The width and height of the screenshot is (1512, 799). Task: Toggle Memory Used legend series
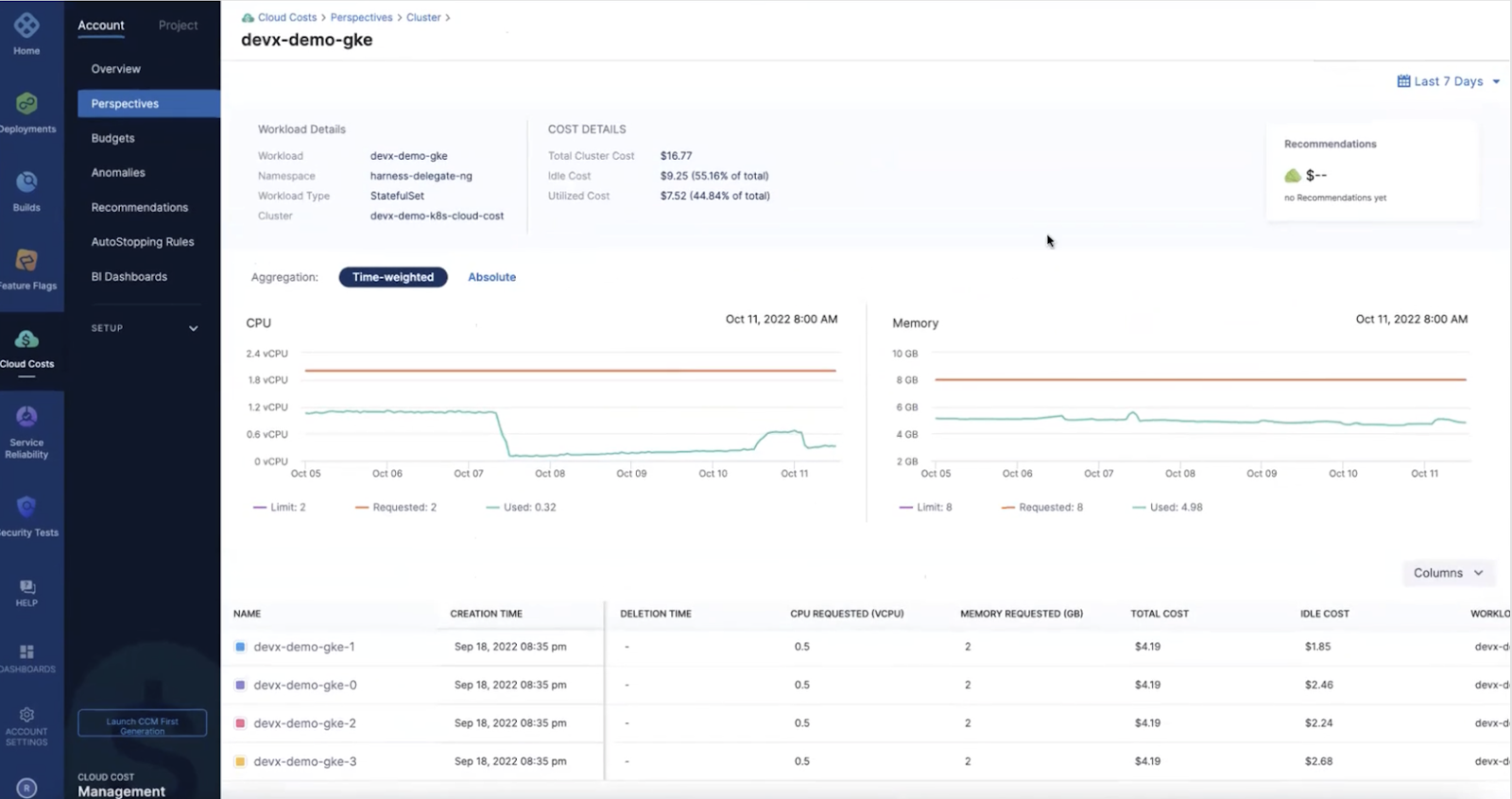[1168, 508]
